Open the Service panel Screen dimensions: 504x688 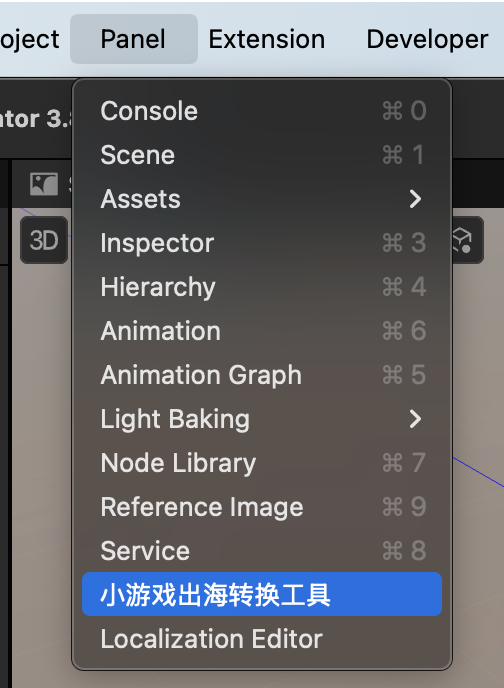(262, 550)
